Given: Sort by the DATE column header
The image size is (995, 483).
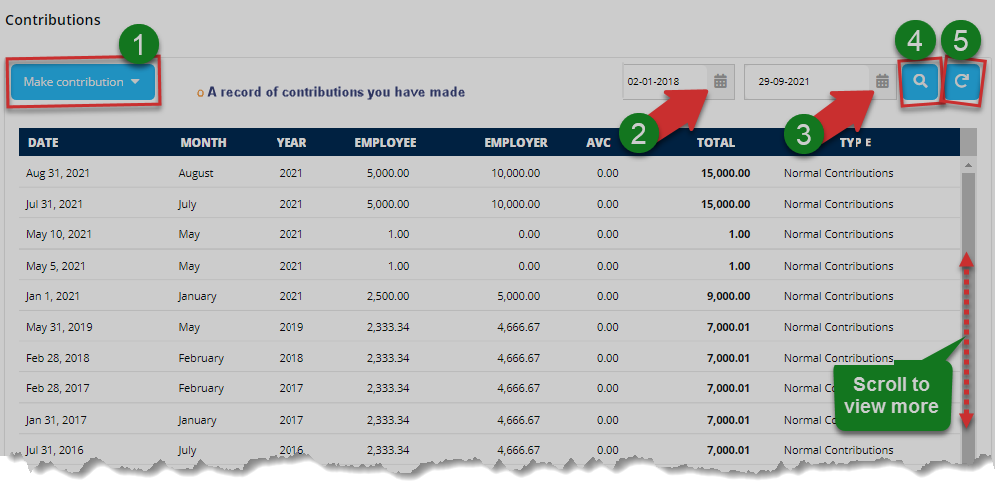Looking at the screenshot, I should tap(43, 143).
